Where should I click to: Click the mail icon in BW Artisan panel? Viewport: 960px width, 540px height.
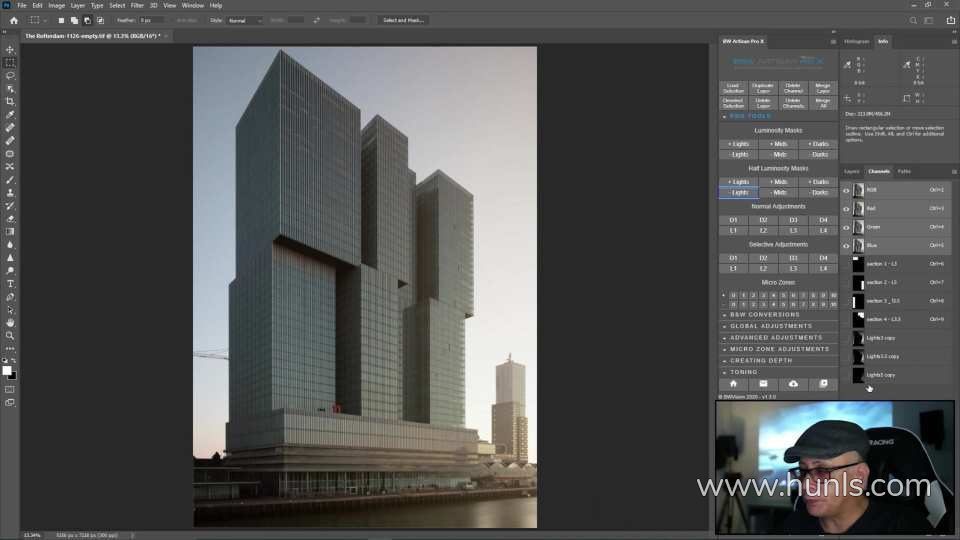coord(763,383)
